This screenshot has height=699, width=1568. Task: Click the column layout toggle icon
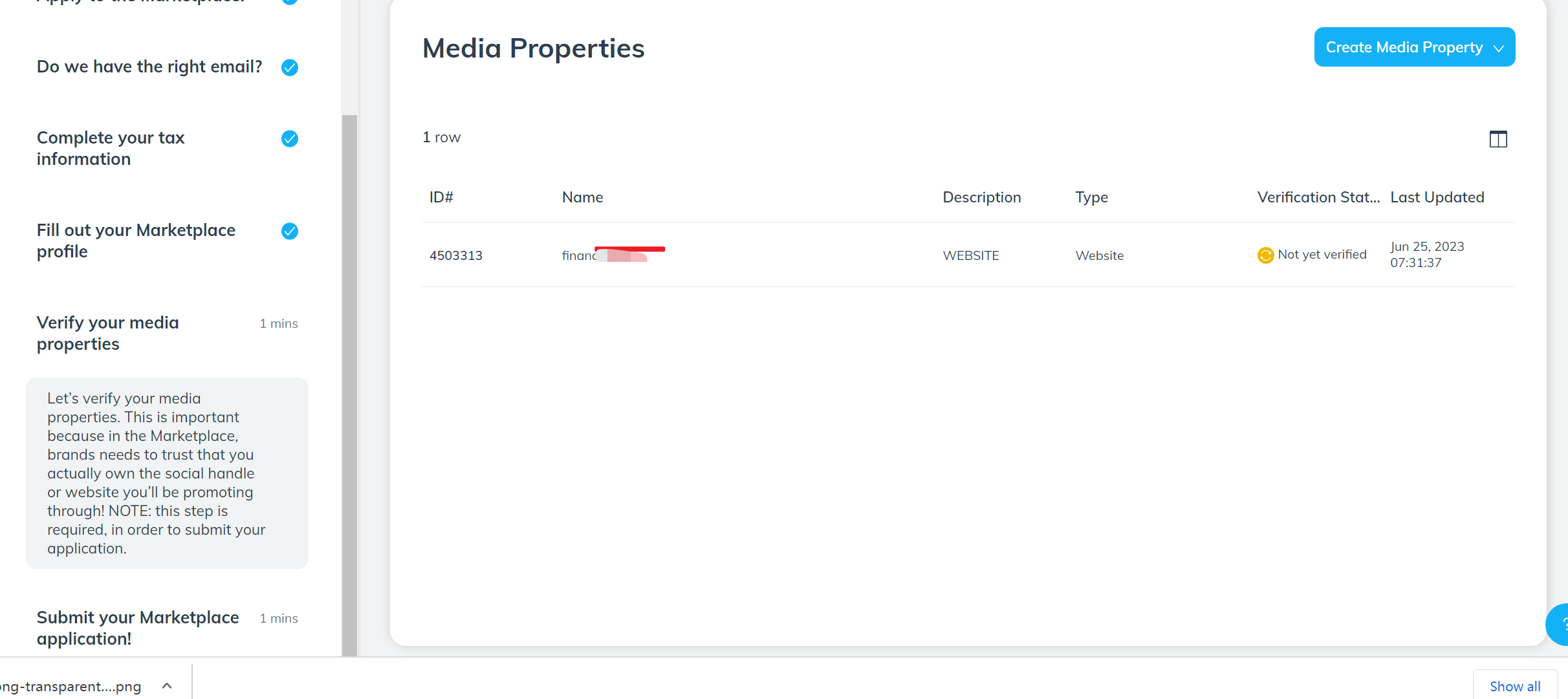click(1497, 139)
